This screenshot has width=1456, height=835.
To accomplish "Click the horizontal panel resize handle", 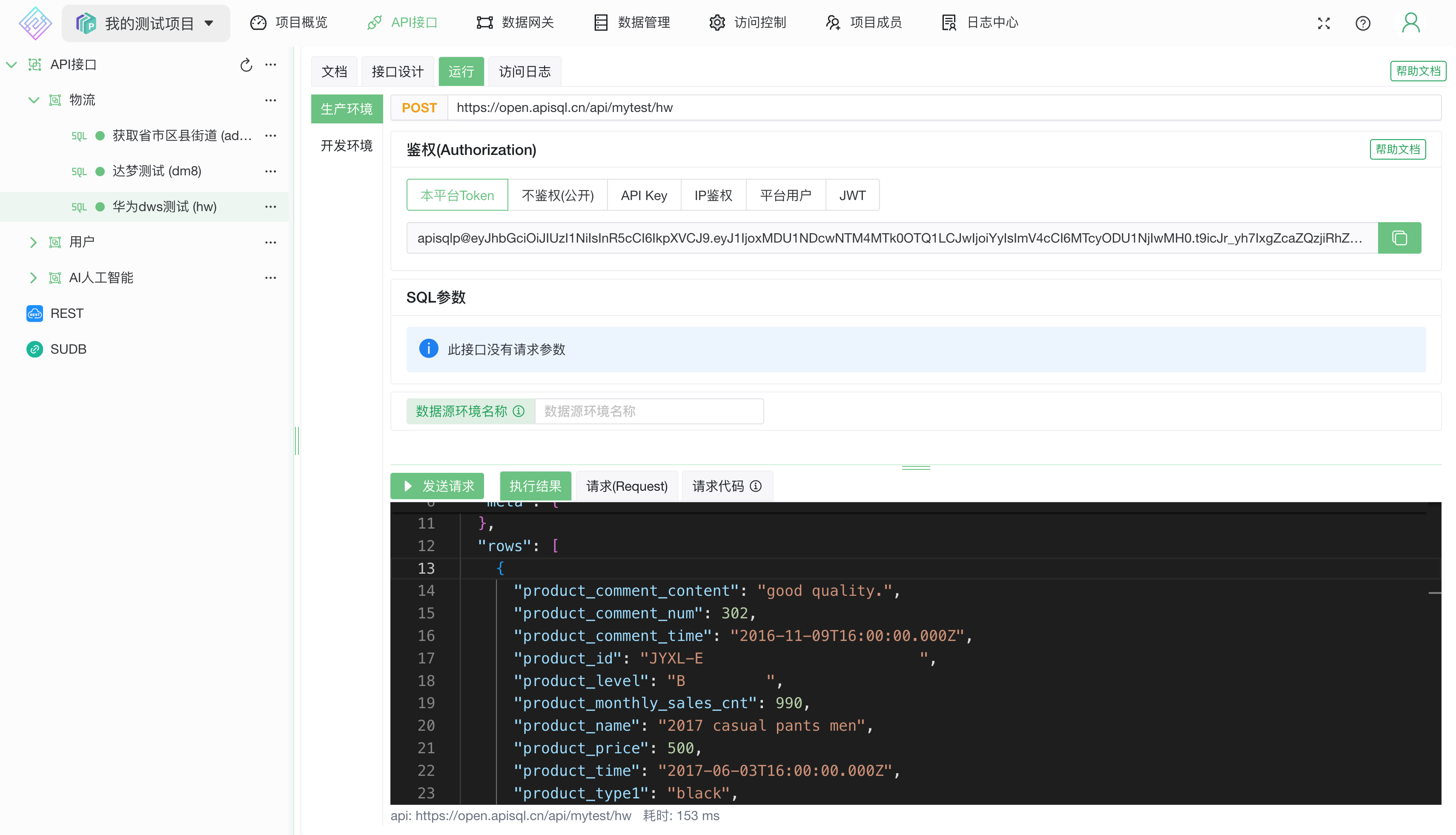I will 916,468.
